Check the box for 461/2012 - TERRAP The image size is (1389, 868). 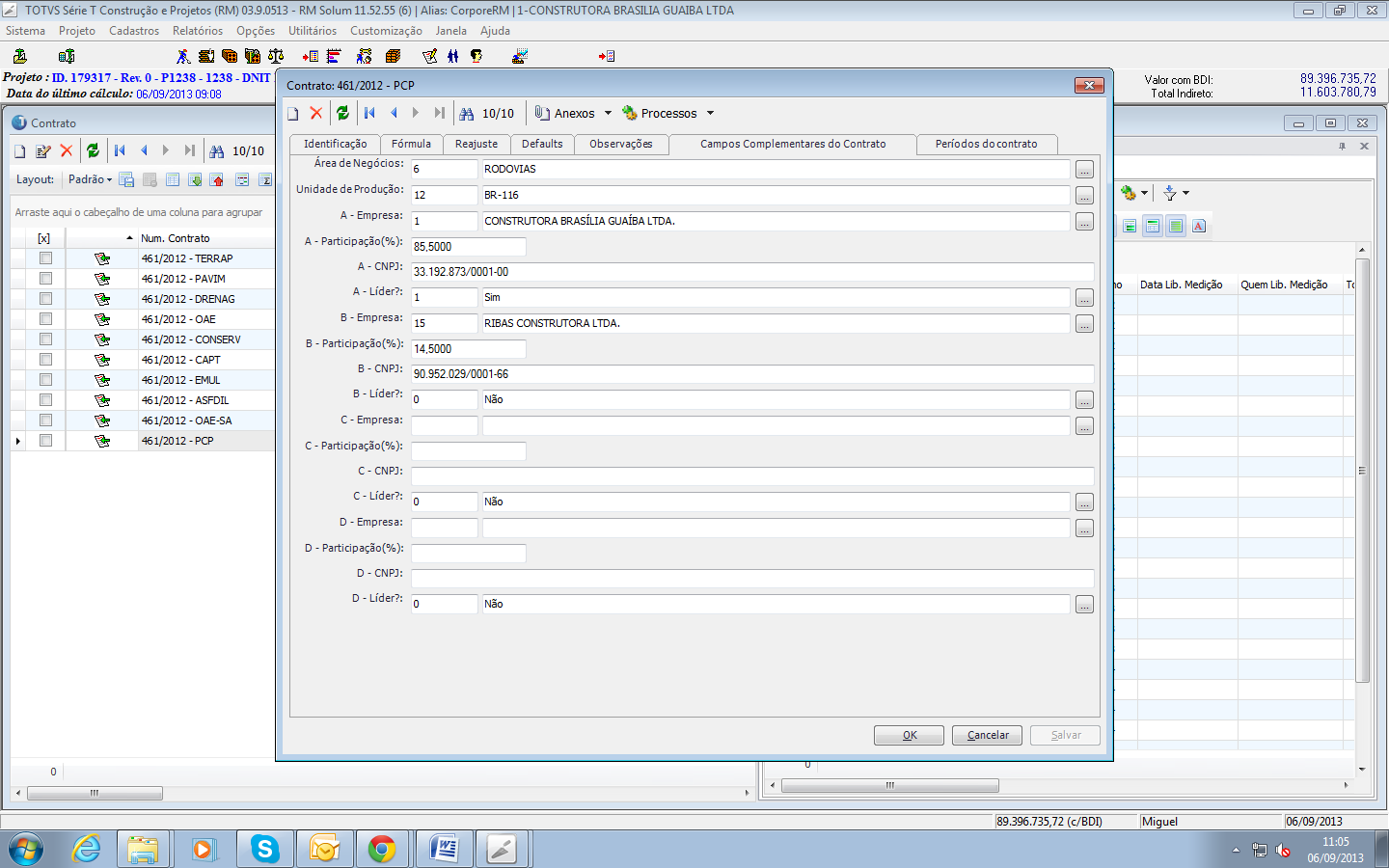pos(45,258)
